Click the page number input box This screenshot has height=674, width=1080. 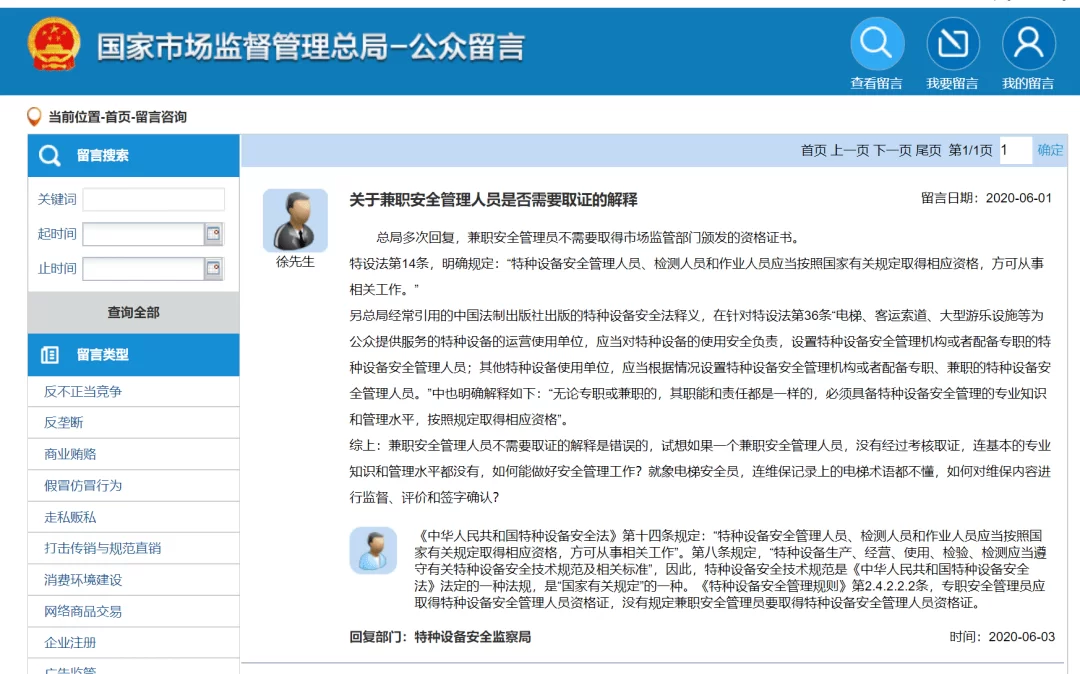tap(1014, 151)
